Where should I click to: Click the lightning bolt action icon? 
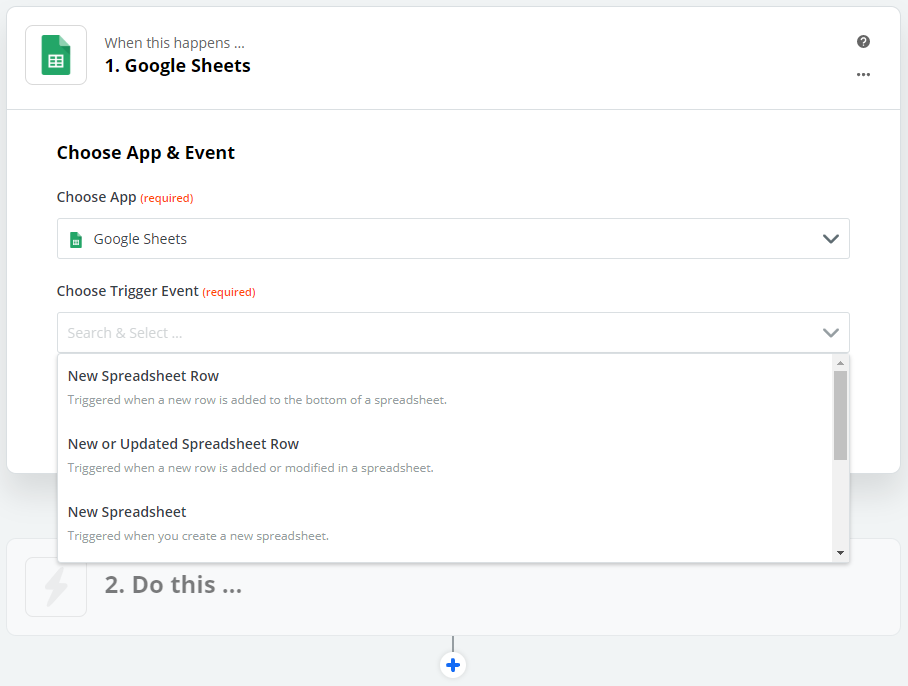[x=56, y=586]
